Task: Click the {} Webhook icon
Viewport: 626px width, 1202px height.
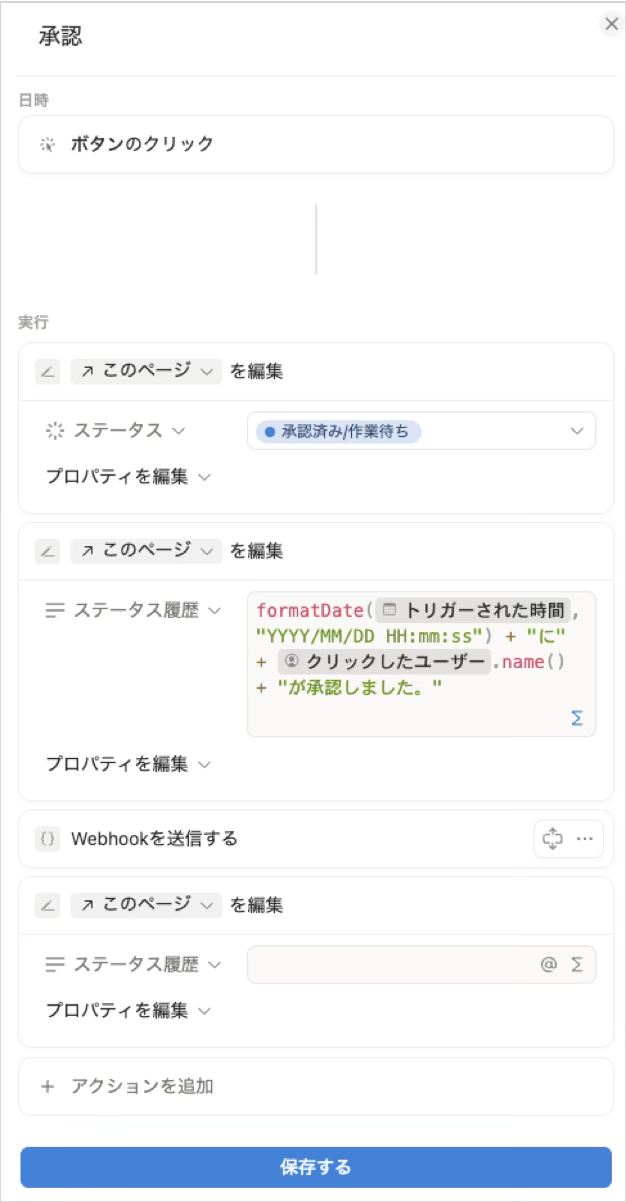Action: [46, 839]
